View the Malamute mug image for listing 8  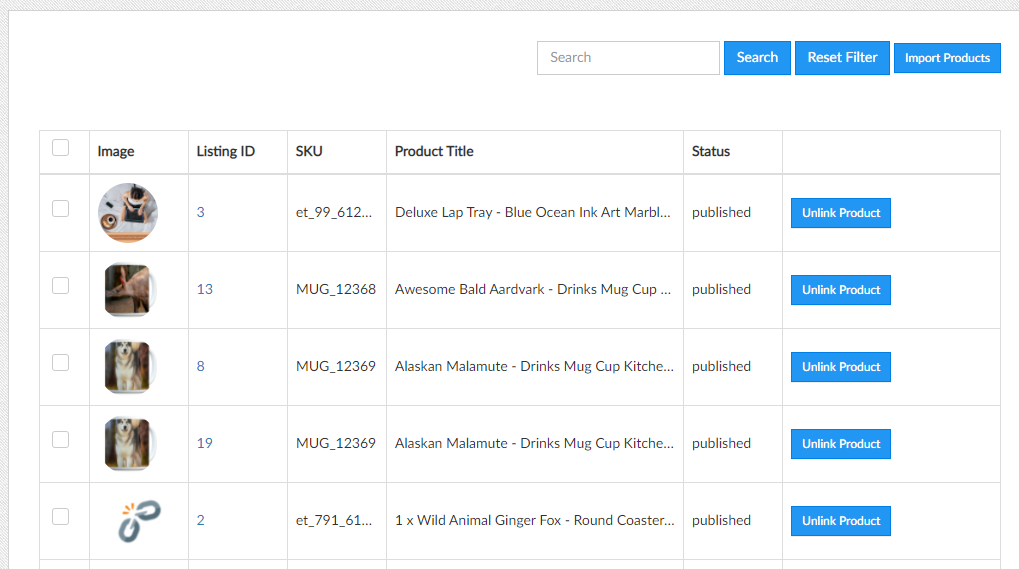[x=129, y=366]
